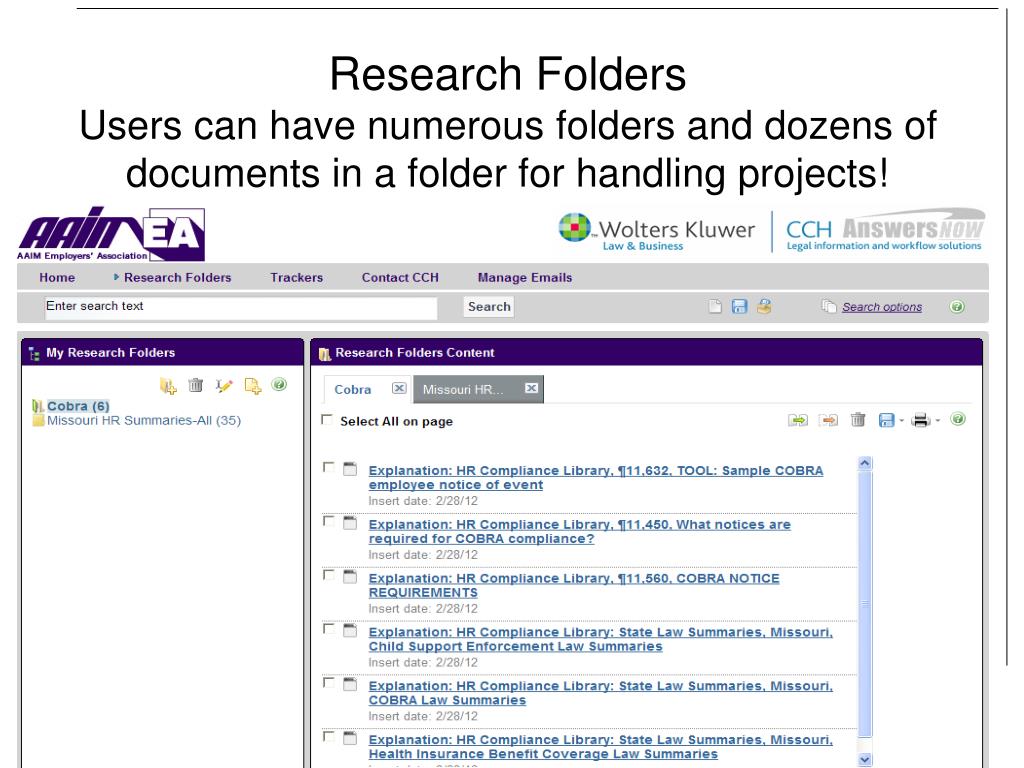Check box for What notices are required document
The width and height of the screenshot is (1024, 768).
(x=328, y=521)
